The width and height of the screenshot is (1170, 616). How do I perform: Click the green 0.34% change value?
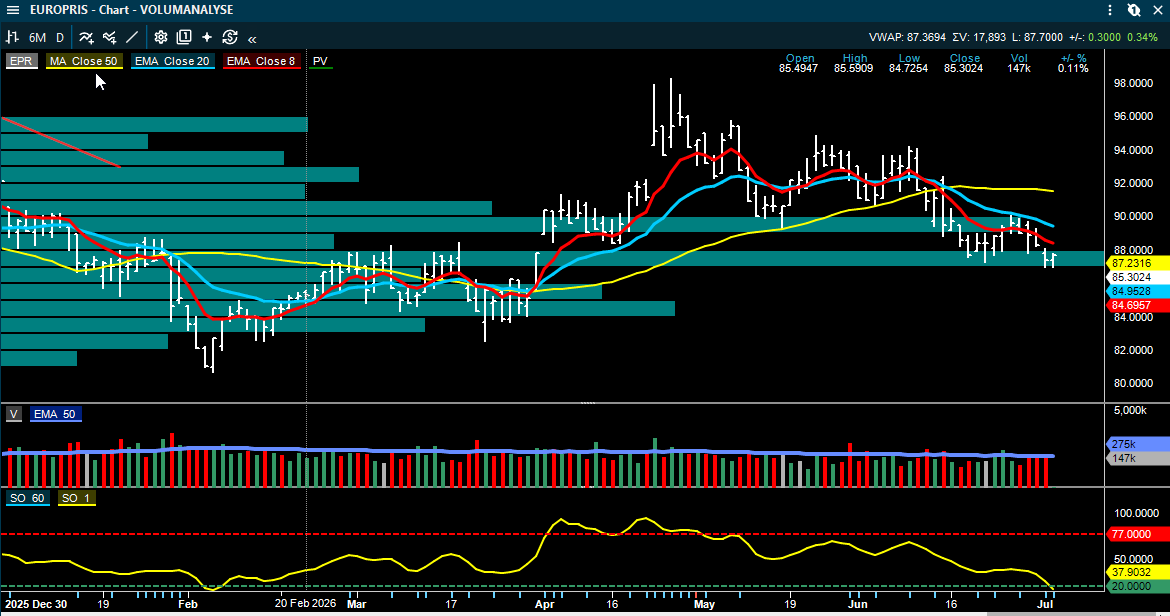click(1142, 37)
